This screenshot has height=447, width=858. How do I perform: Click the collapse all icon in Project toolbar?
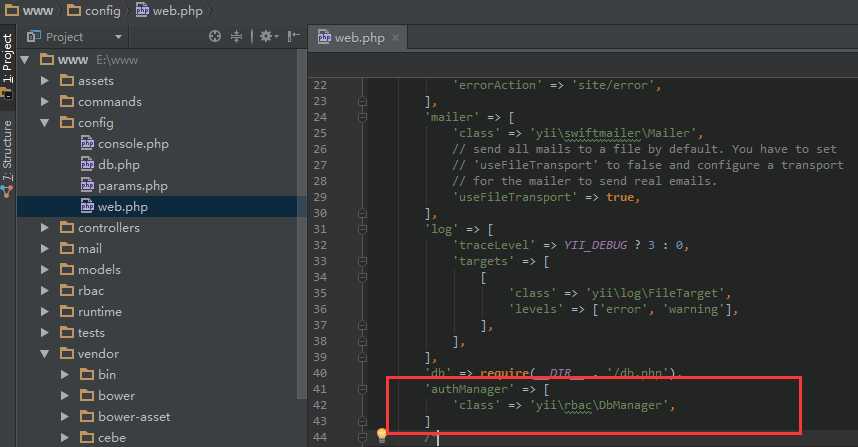pyautogui.click(x=236, y=37)
